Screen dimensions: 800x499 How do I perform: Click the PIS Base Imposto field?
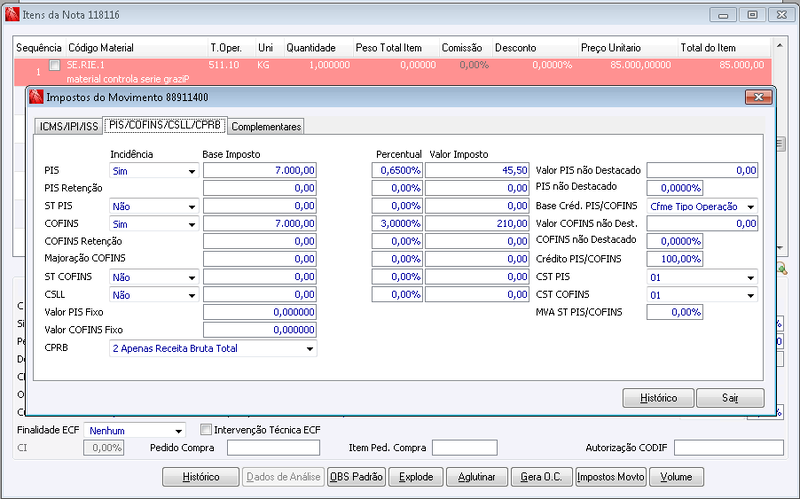tap(260, 170)
